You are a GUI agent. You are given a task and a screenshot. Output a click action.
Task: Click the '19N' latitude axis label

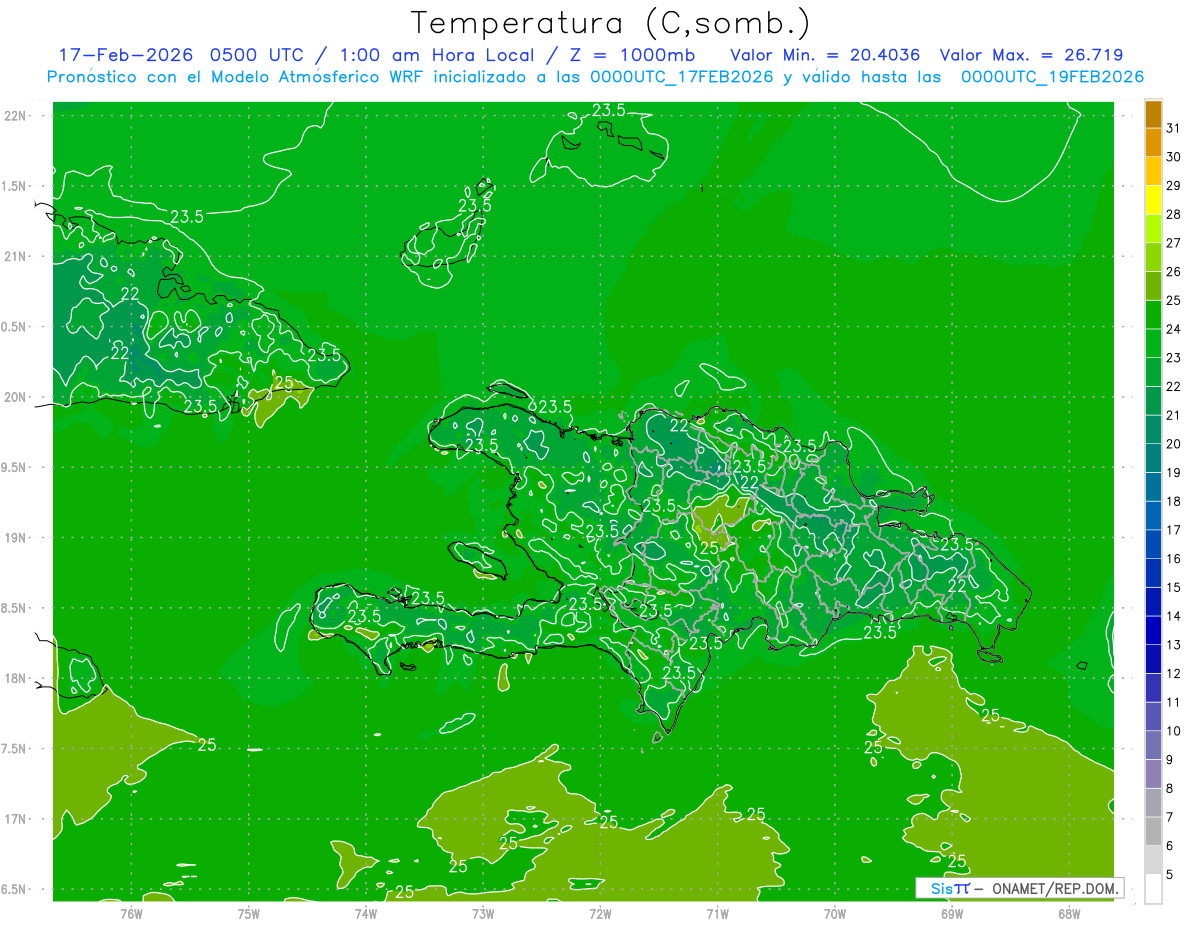16,538
